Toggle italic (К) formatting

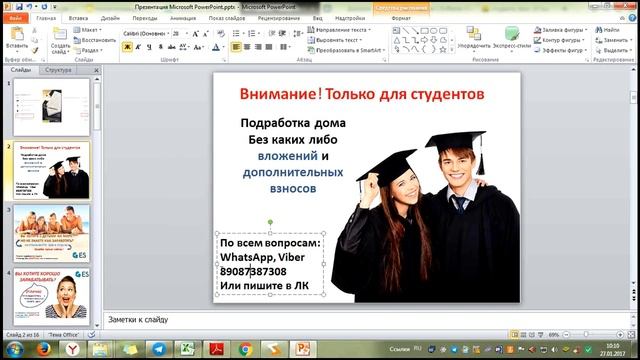coord(138,47)
